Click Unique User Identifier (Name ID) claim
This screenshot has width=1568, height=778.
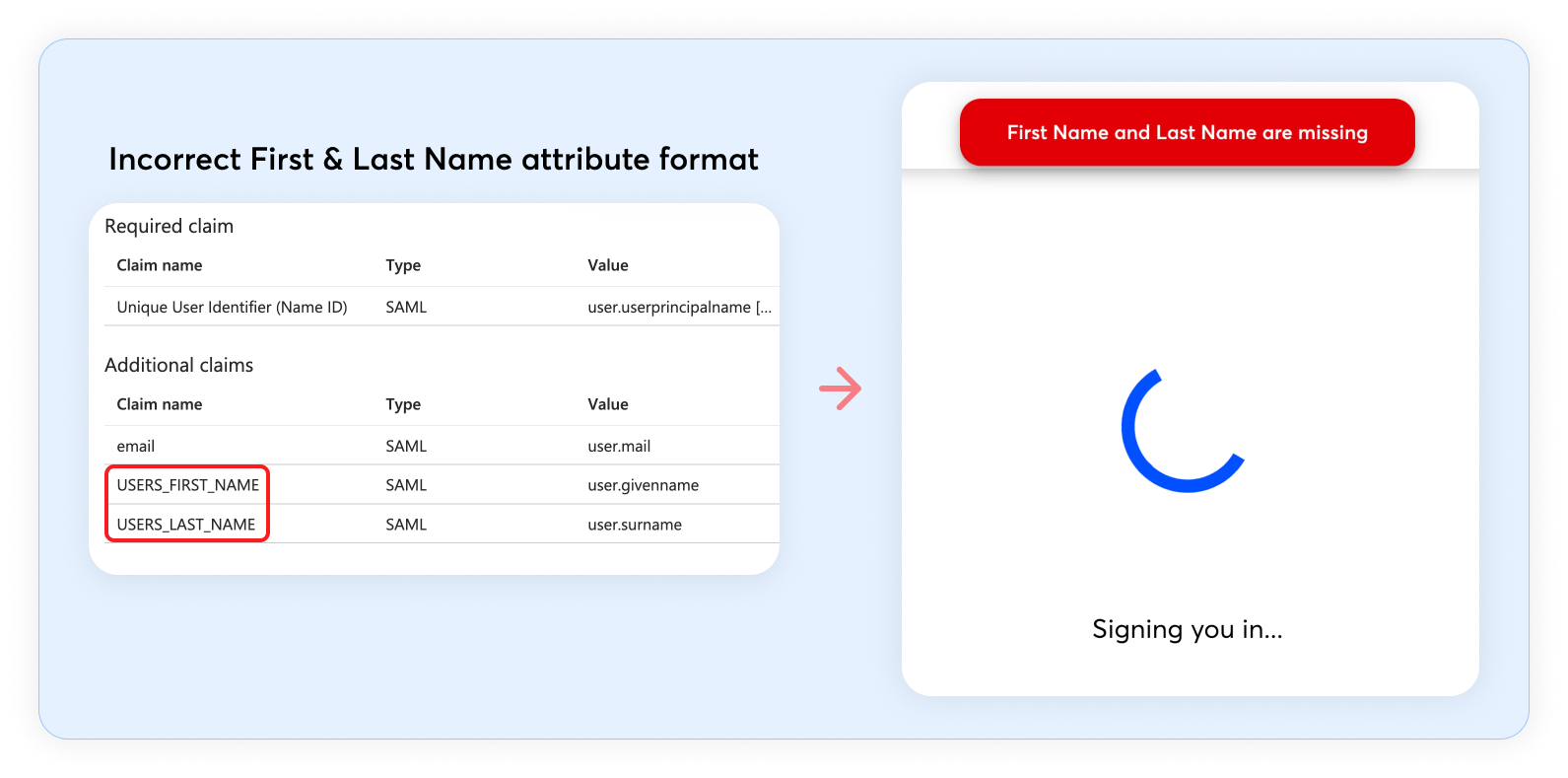click(232, 308)
